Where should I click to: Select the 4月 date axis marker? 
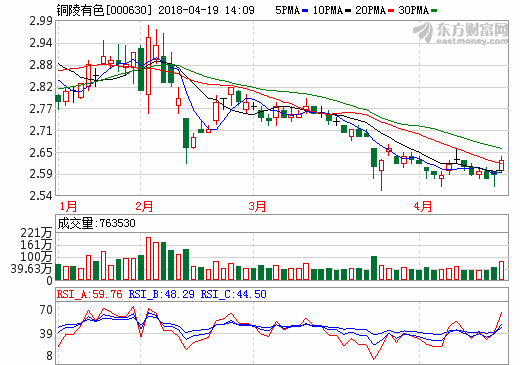click(423, 206)
